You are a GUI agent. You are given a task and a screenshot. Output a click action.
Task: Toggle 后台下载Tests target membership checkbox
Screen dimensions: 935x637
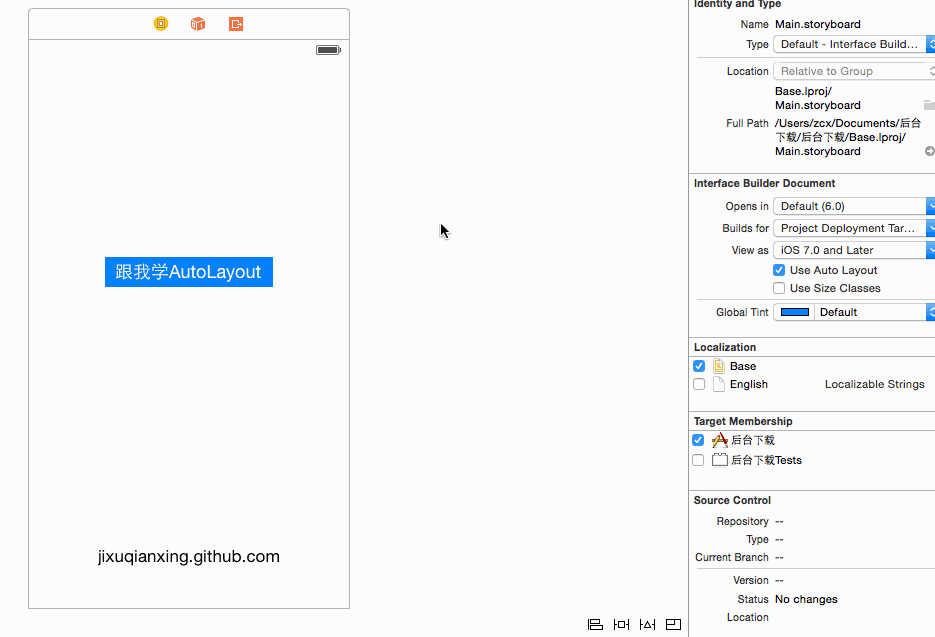pos(699,460)
